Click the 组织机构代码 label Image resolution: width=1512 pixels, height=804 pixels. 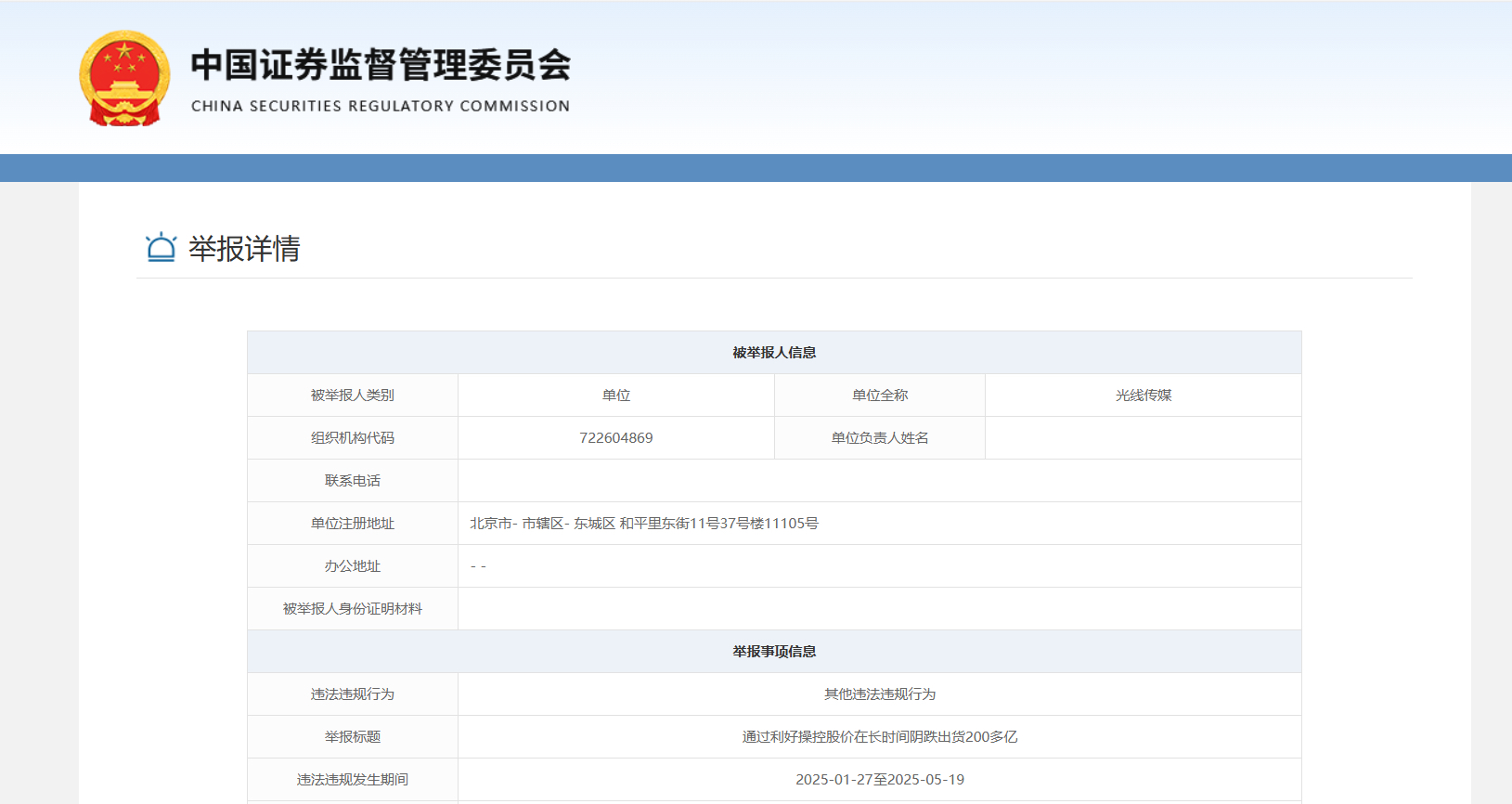[x=353, y=438]
